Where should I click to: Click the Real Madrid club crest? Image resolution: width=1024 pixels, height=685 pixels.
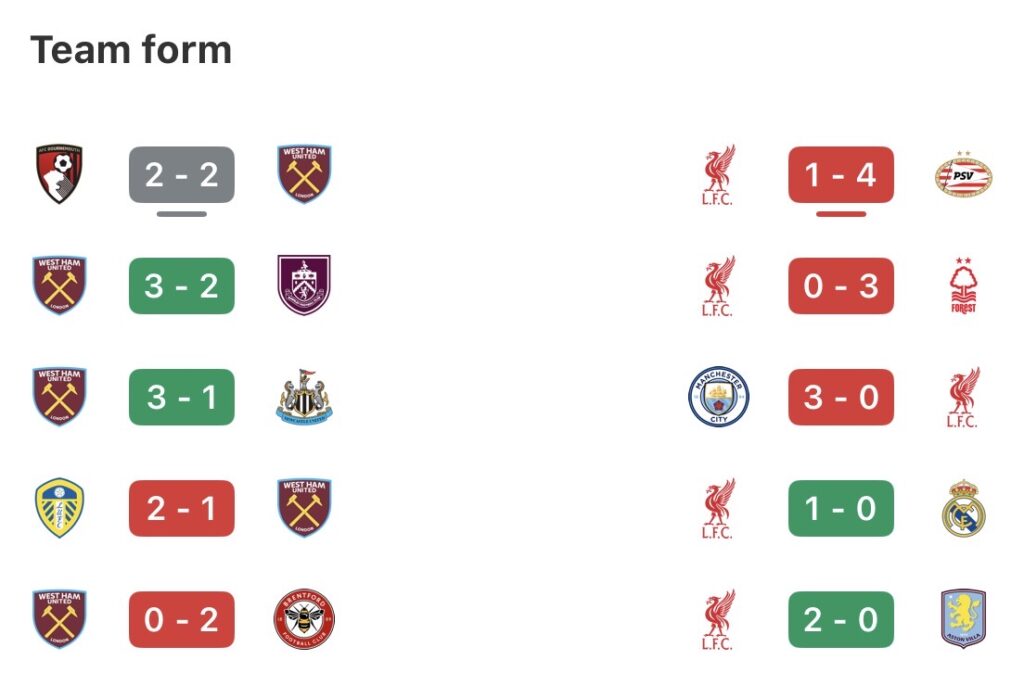pos(963,508)
